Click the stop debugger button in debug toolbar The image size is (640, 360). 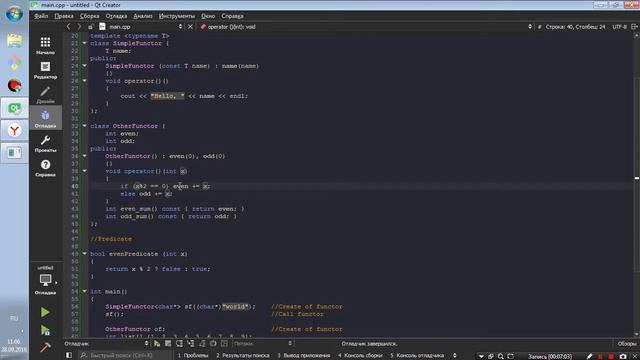[x=168, y=344]
